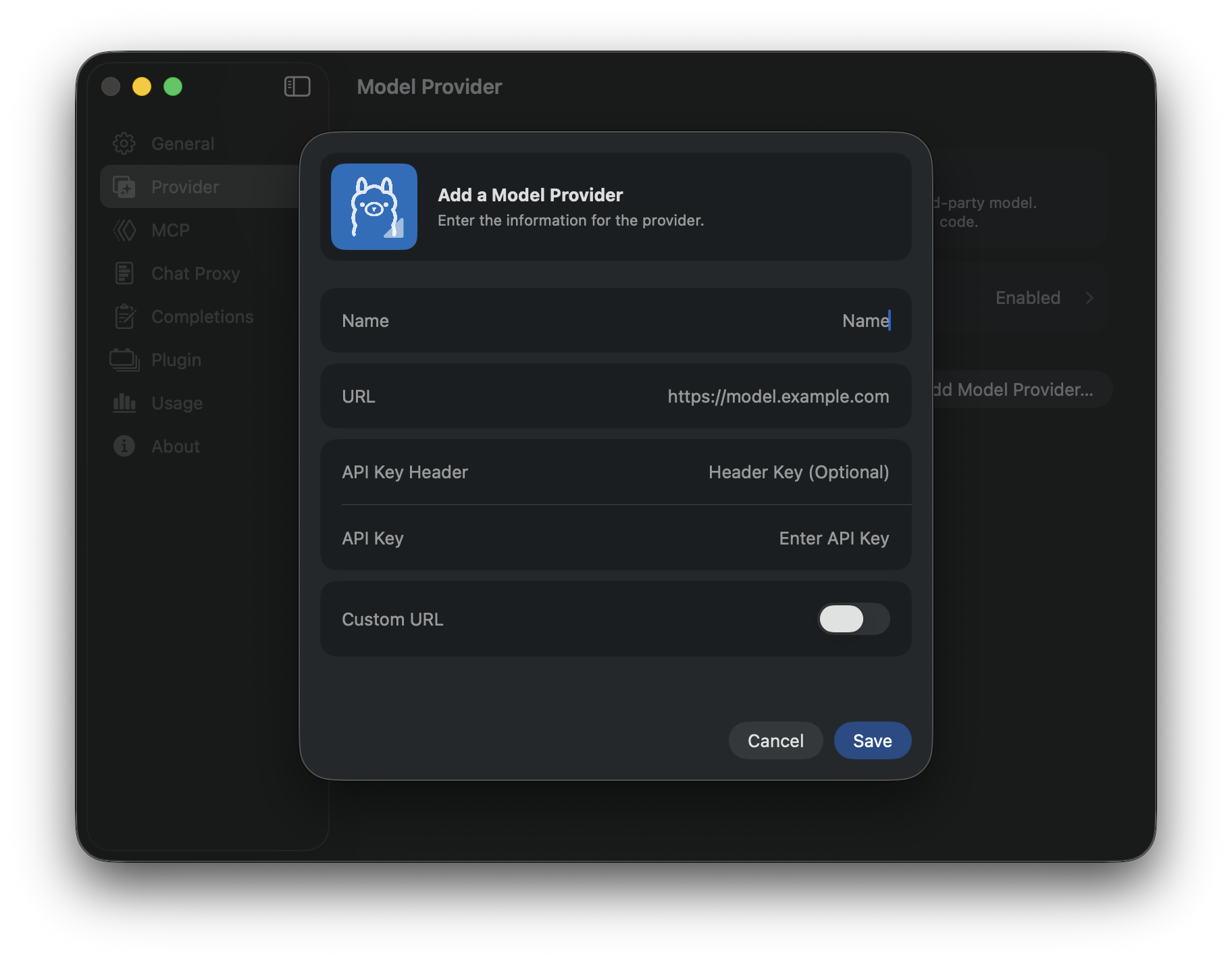The image size is (1232, 962).
Task: Click the Chat Proxy document icon
Action: click(124, 273)
